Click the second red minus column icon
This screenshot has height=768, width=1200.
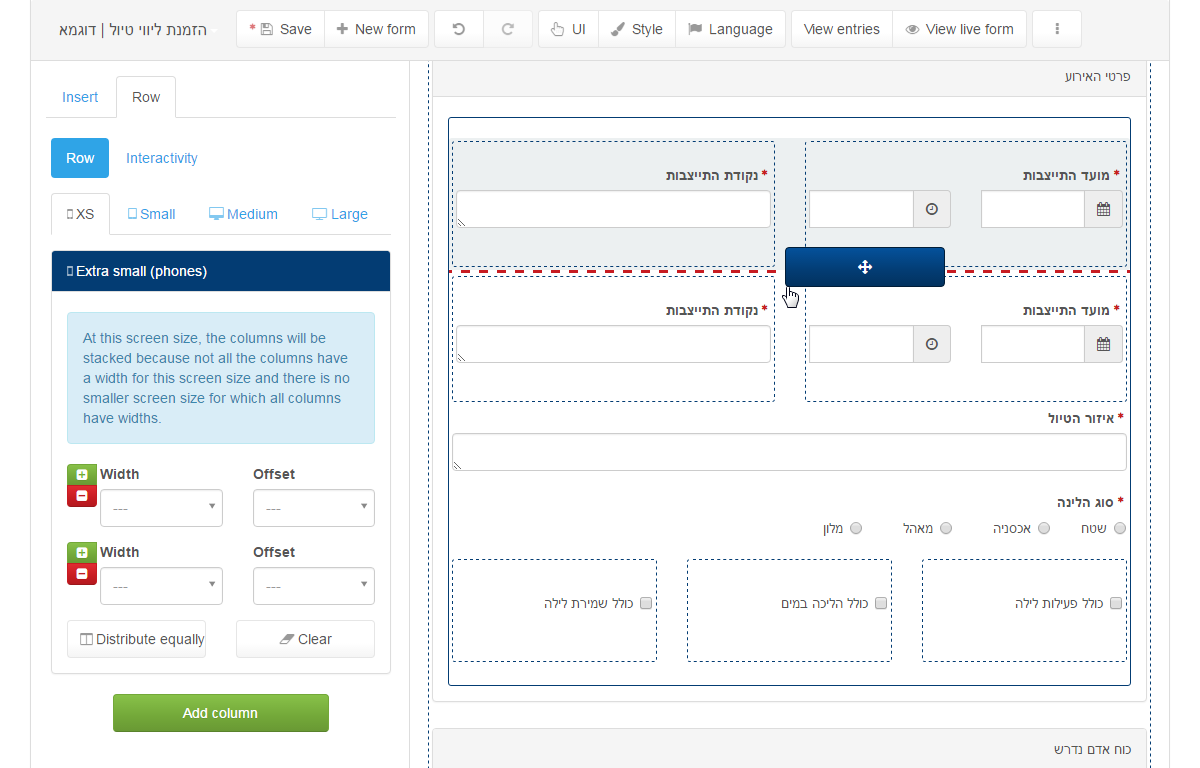[82, 574]
